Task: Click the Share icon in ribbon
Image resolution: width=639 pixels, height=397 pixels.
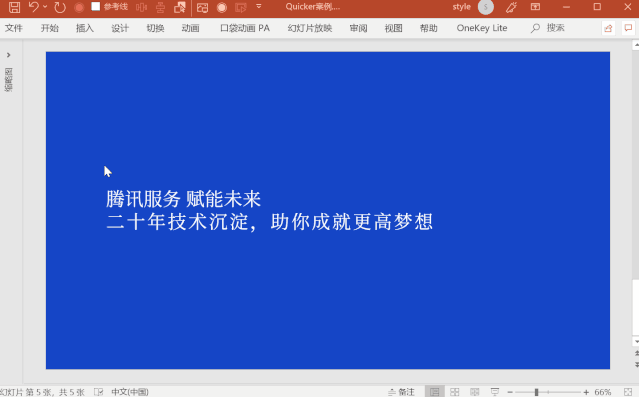Action: [x=608, y=28]
